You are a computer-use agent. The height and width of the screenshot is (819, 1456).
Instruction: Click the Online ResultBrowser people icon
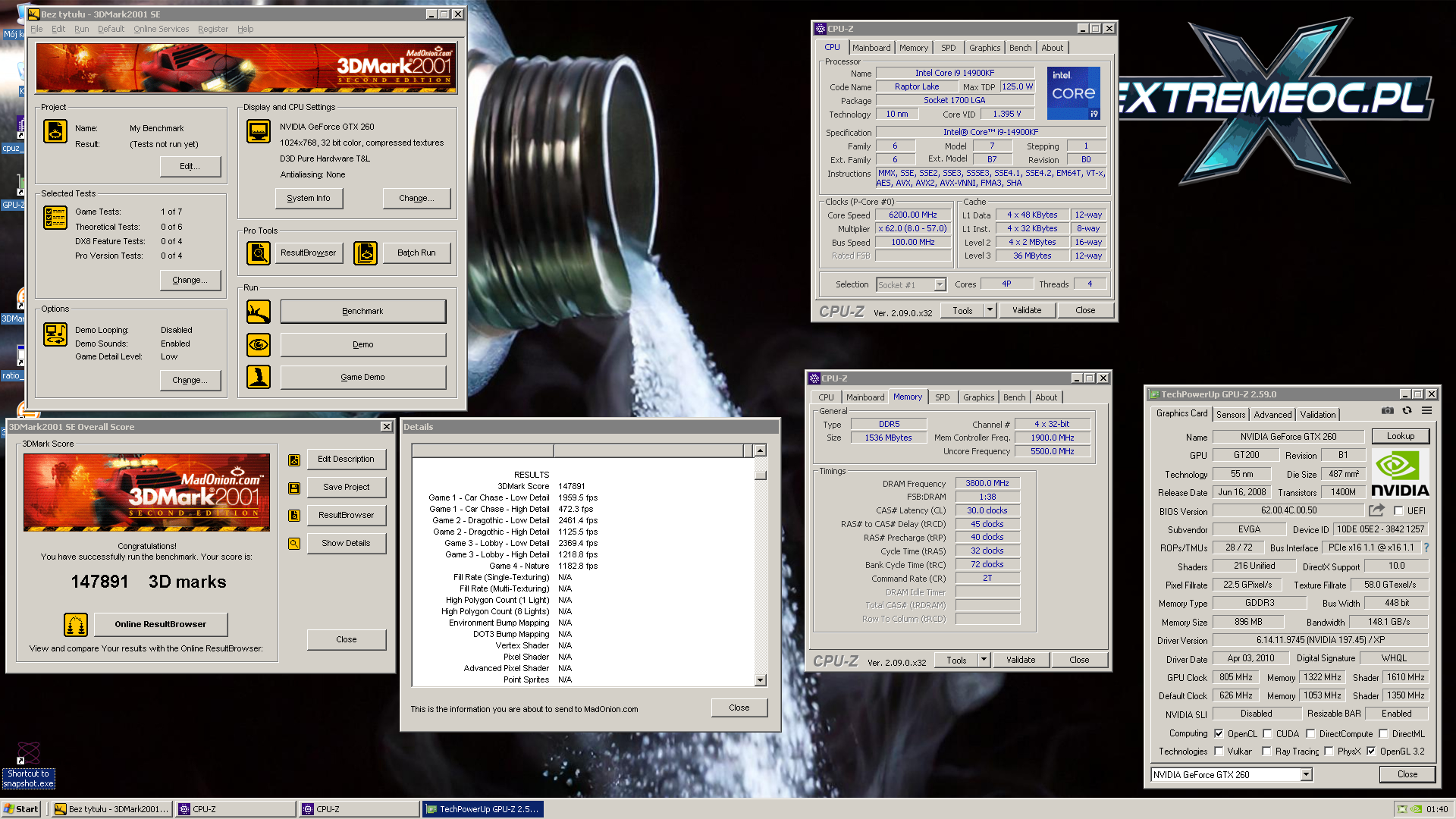[x=76, y=625]
